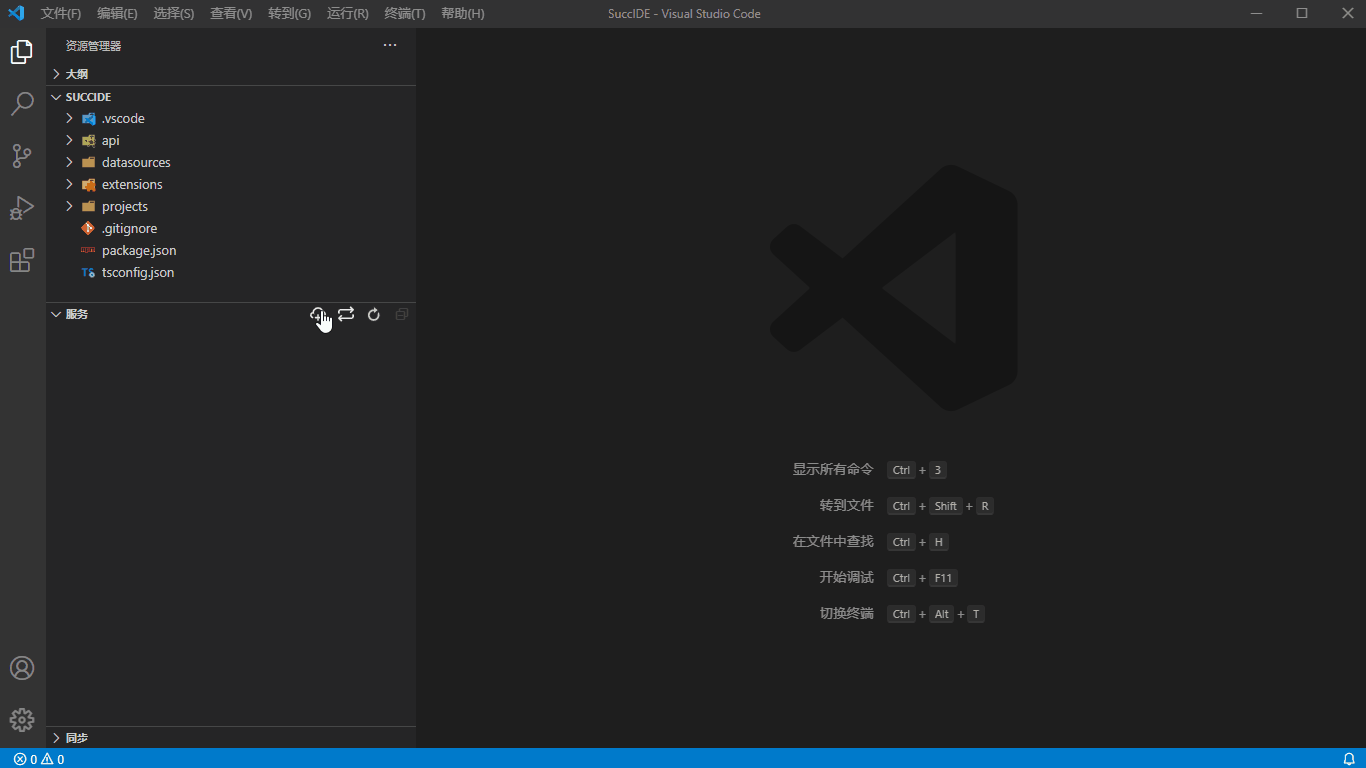Click the F11 key label
1366x768 pixels.
tap(943, 578)
